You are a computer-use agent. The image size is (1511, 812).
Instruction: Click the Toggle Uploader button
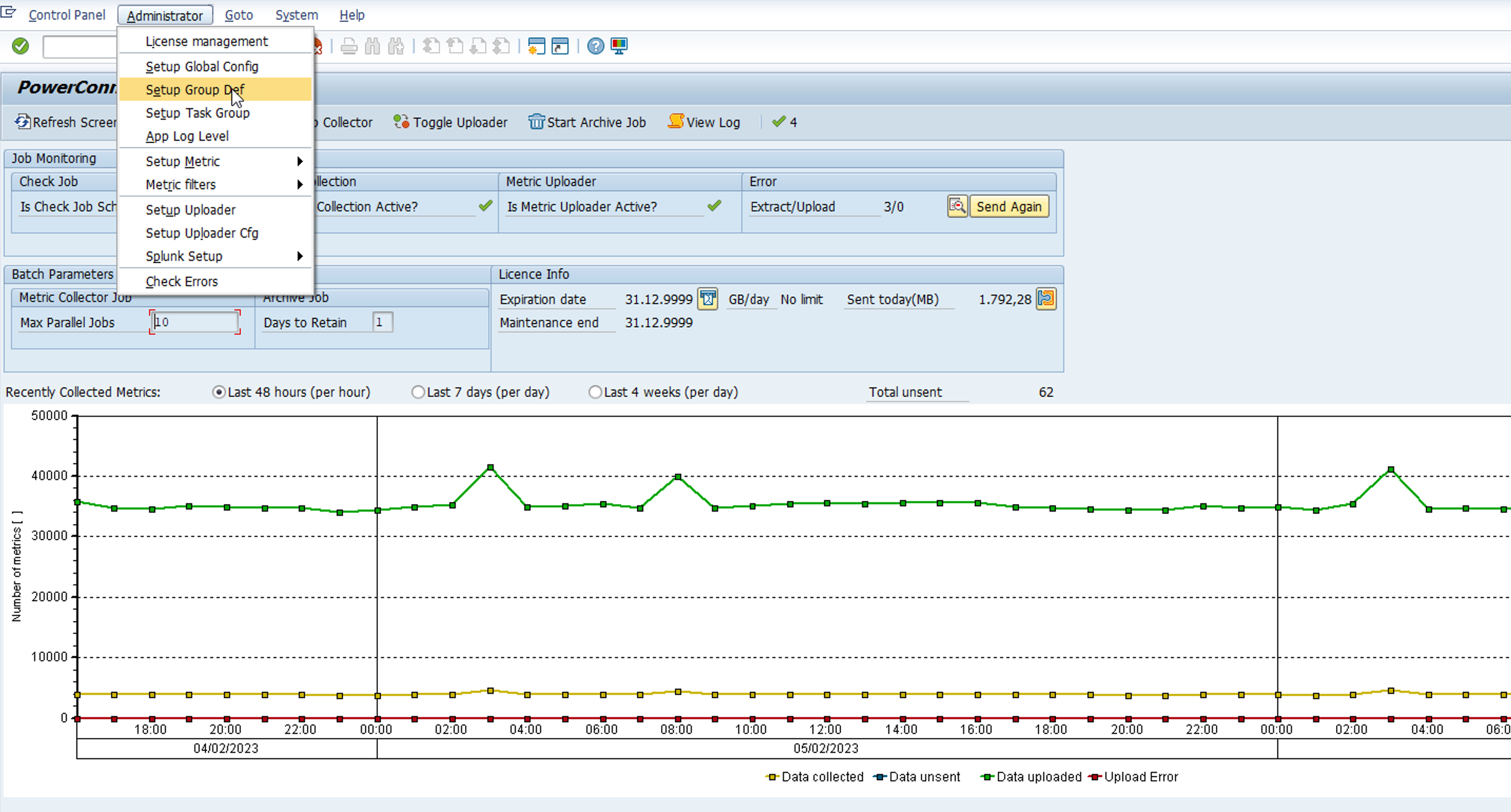451,123
